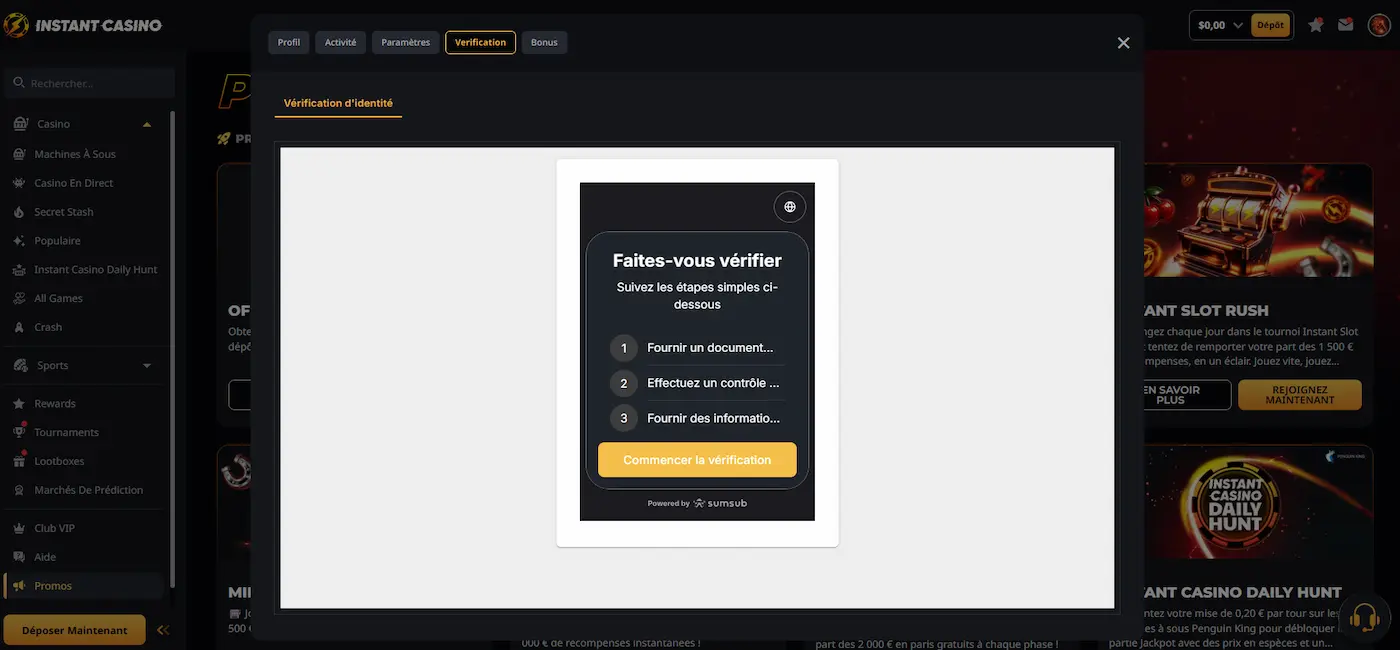This screenshot has height=650, width=1400.
Task: Click Commencer la vérification button
Action: (697, 460)
